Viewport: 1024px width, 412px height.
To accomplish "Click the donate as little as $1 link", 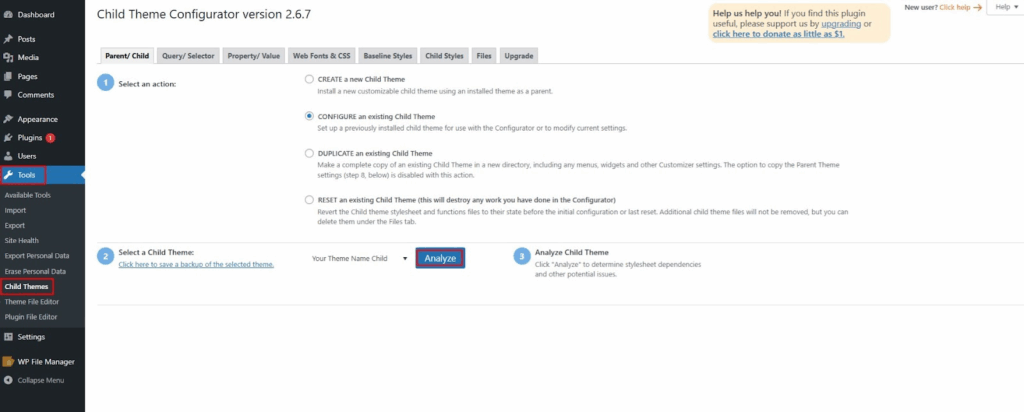I will click(778, 34).
